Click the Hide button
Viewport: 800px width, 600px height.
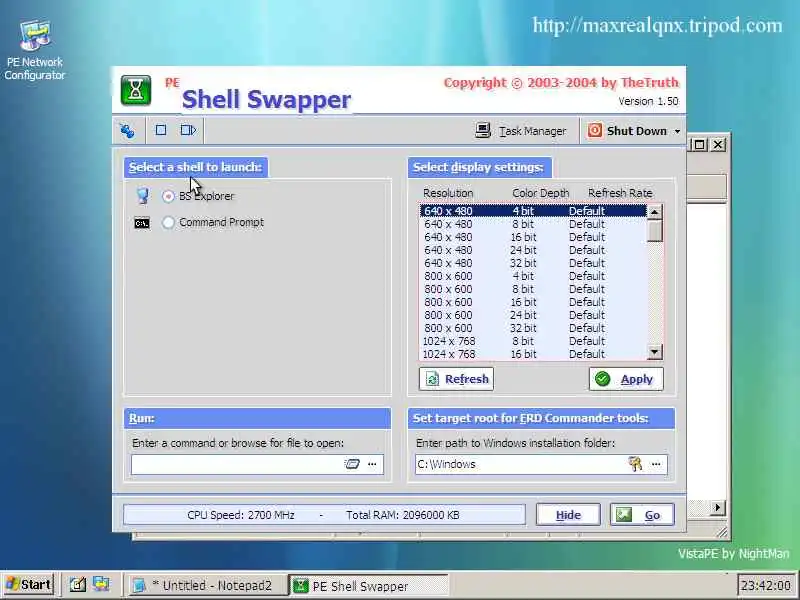click(568, 515)
